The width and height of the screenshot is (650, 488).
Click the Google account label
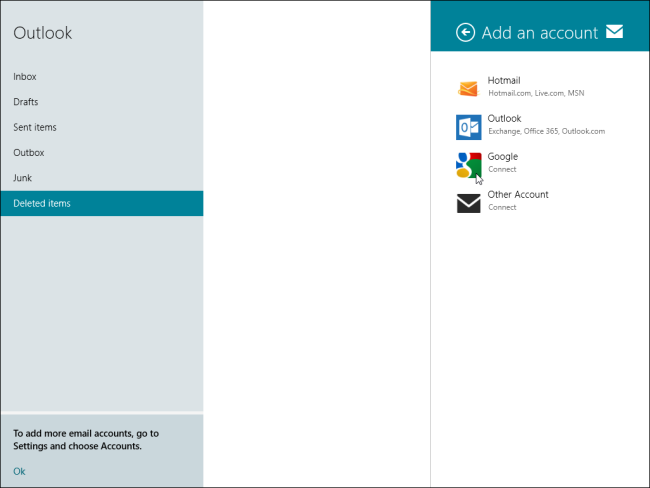click(502, 157)
